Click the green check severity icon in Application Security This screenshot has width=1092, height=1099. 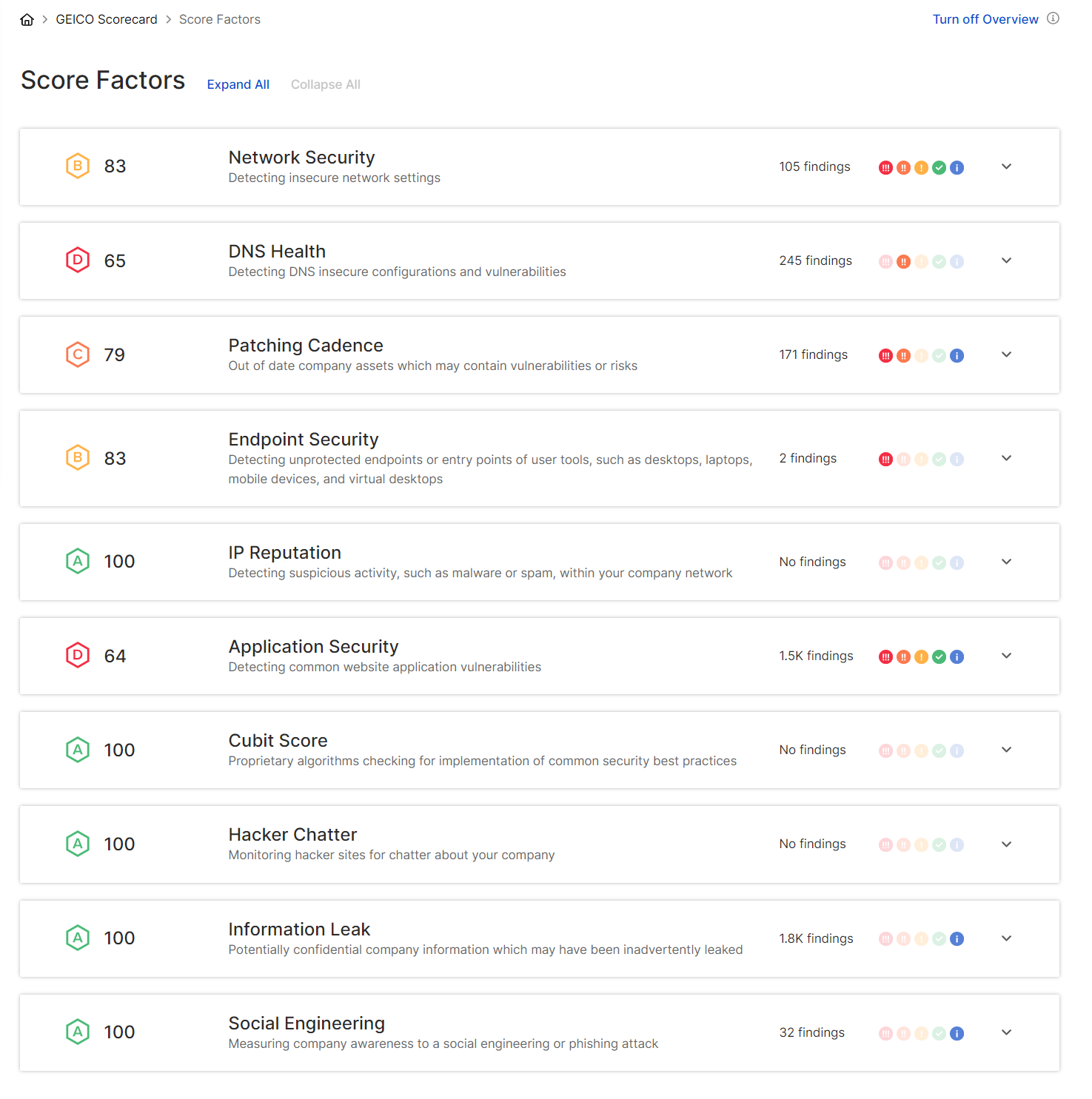pos(939,657)
